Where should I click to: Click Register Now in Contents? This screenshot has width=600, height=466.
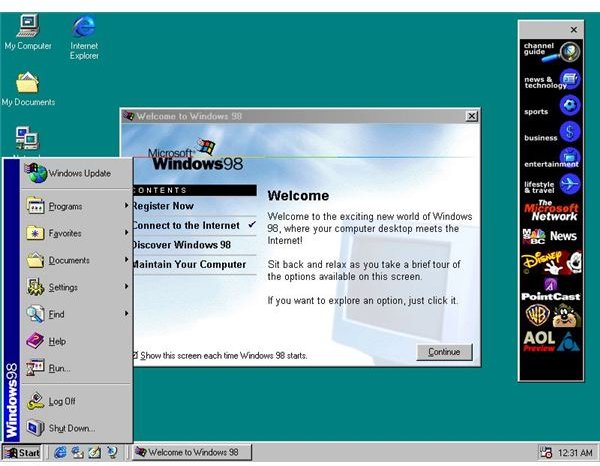point(163,206)
